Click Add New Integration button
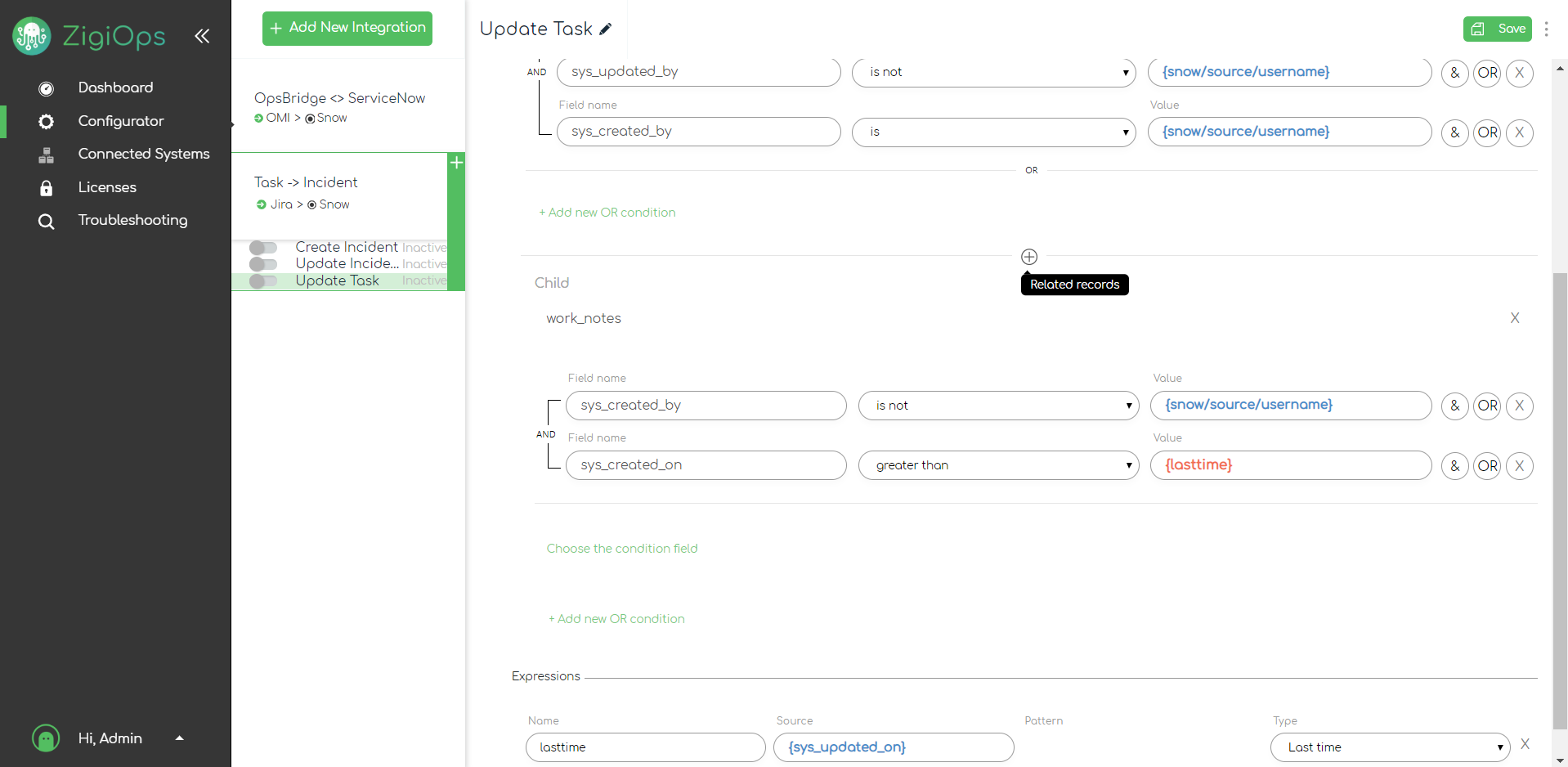 [347, 28]
